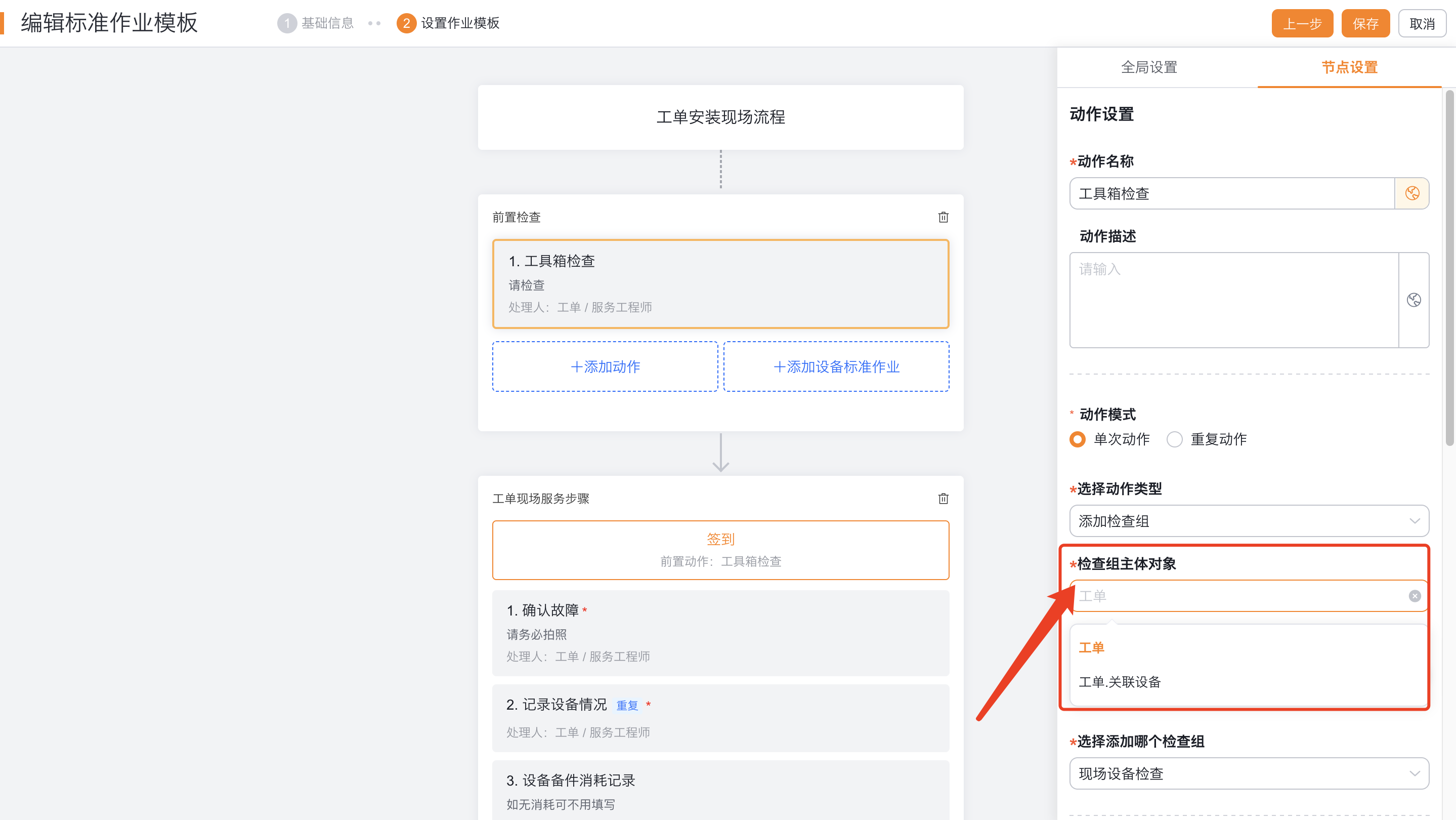Open 现场设备检查 check group dropdown
Screen dimensions: 1456x820
[1249, 773]
